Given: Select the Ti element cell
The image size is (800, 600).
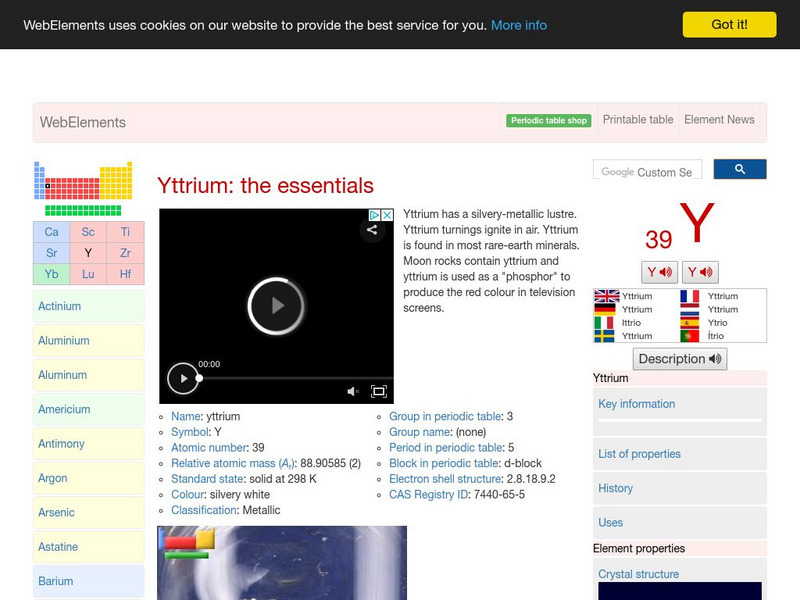Looking at the screenshot, I should pos(126,232).
